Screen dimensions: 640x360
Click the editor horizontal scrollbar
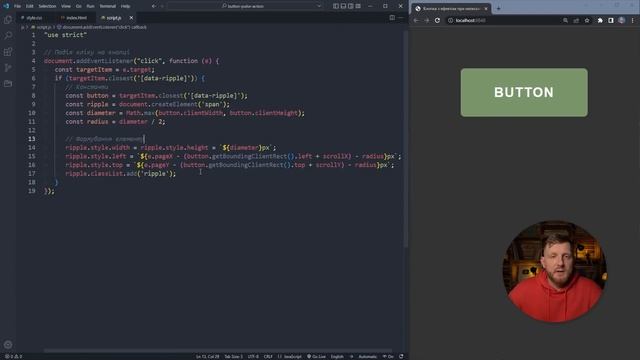point(218,351)
